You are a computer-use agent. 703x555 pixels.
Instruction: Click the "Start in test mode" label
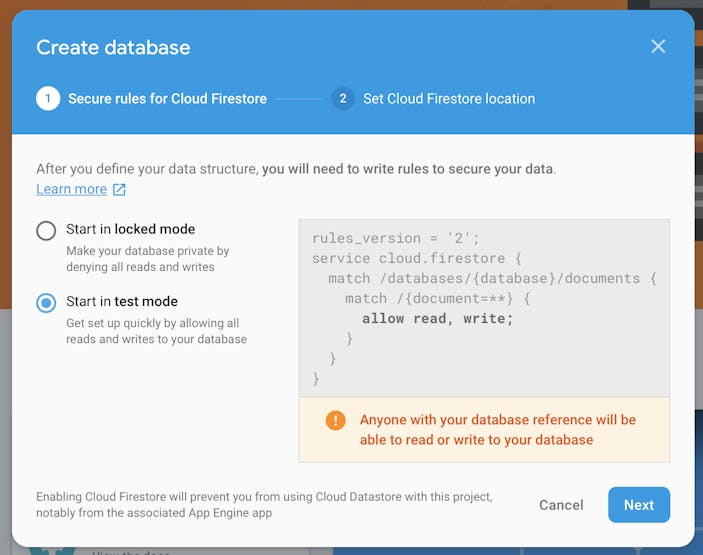[122, 301]
